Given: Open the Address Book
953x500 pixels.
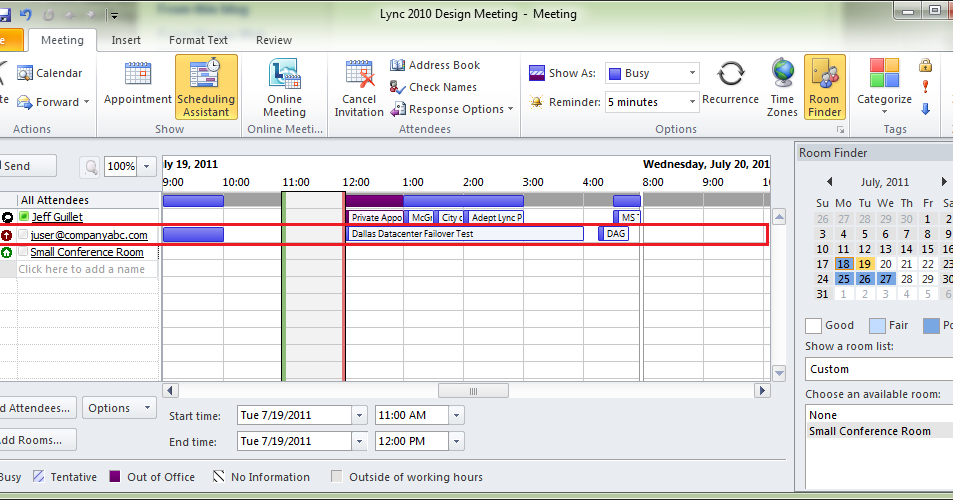Looking at the screenshot, I should pyautogui.click(x=435, y=65).
